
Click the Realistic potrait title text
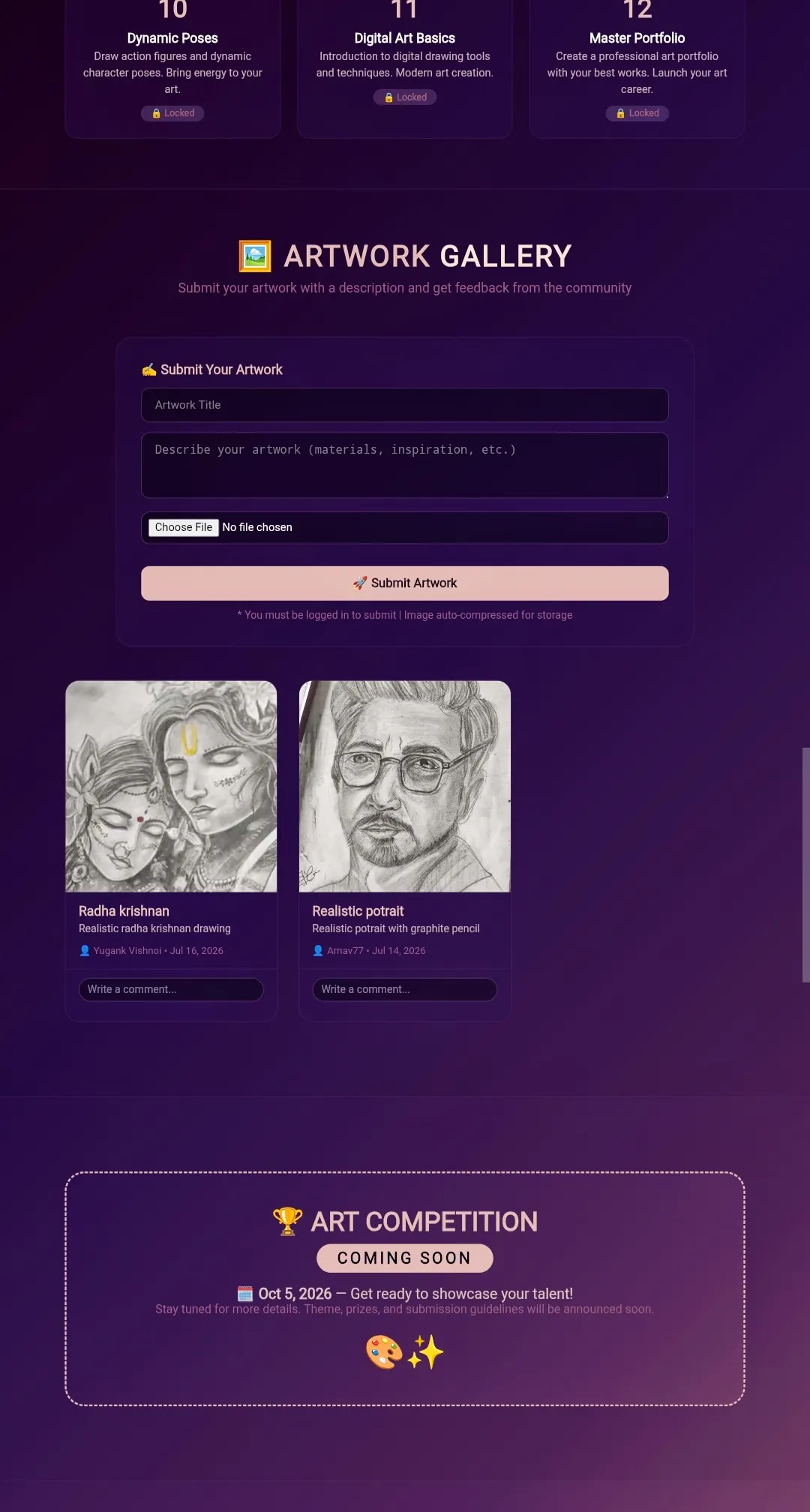pos(358,911)
